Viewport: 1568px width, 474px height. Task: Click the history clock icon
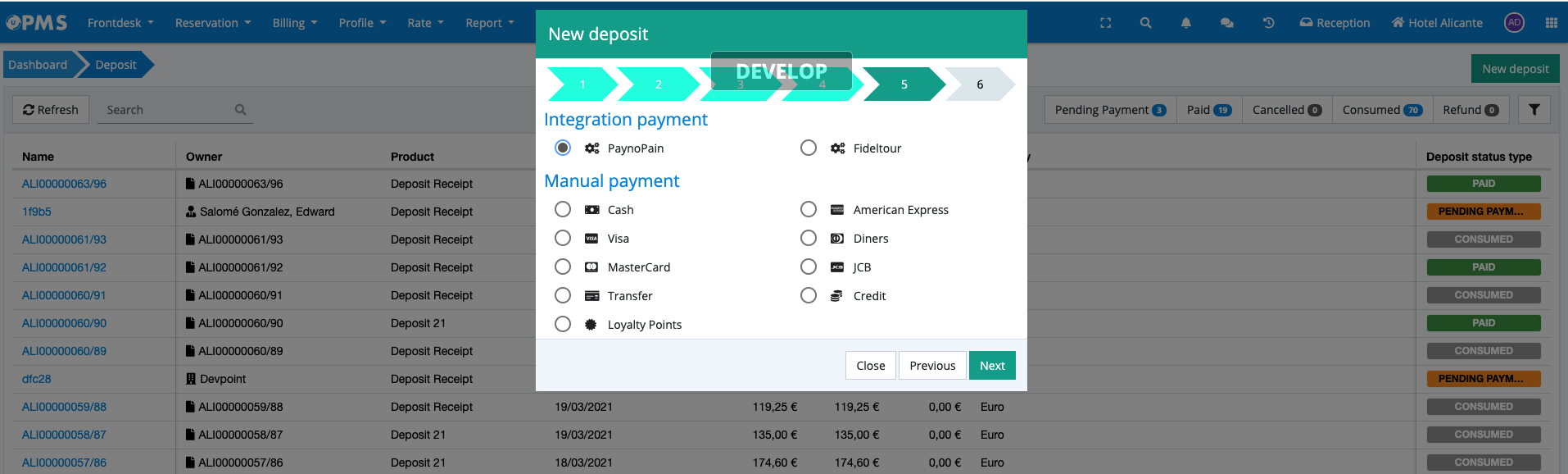[x=1268, y=23]
